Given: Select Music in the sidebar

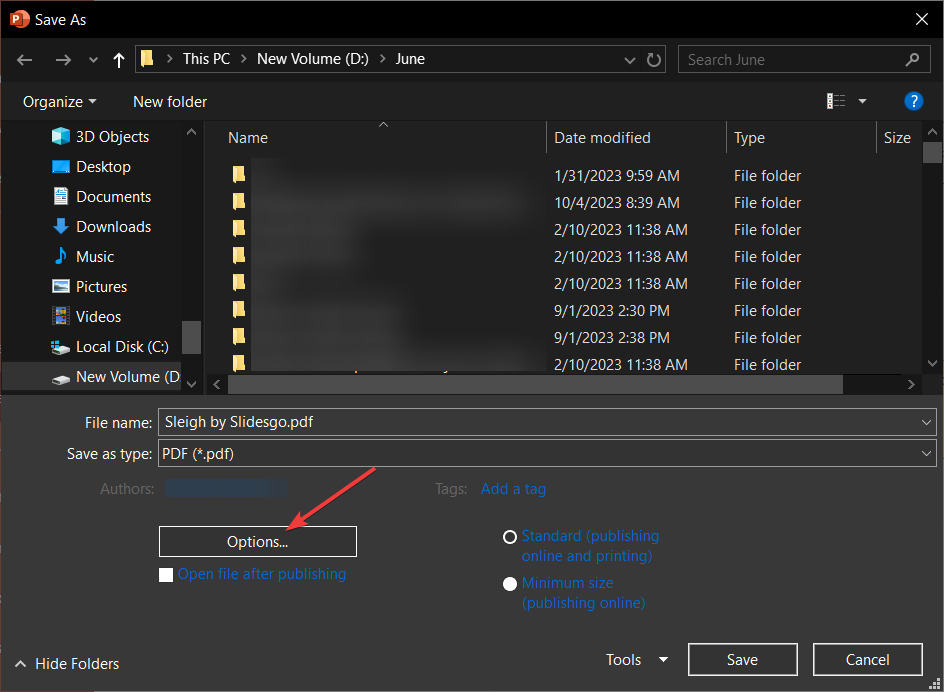Looking at the screenshot, I should (83, 257).
